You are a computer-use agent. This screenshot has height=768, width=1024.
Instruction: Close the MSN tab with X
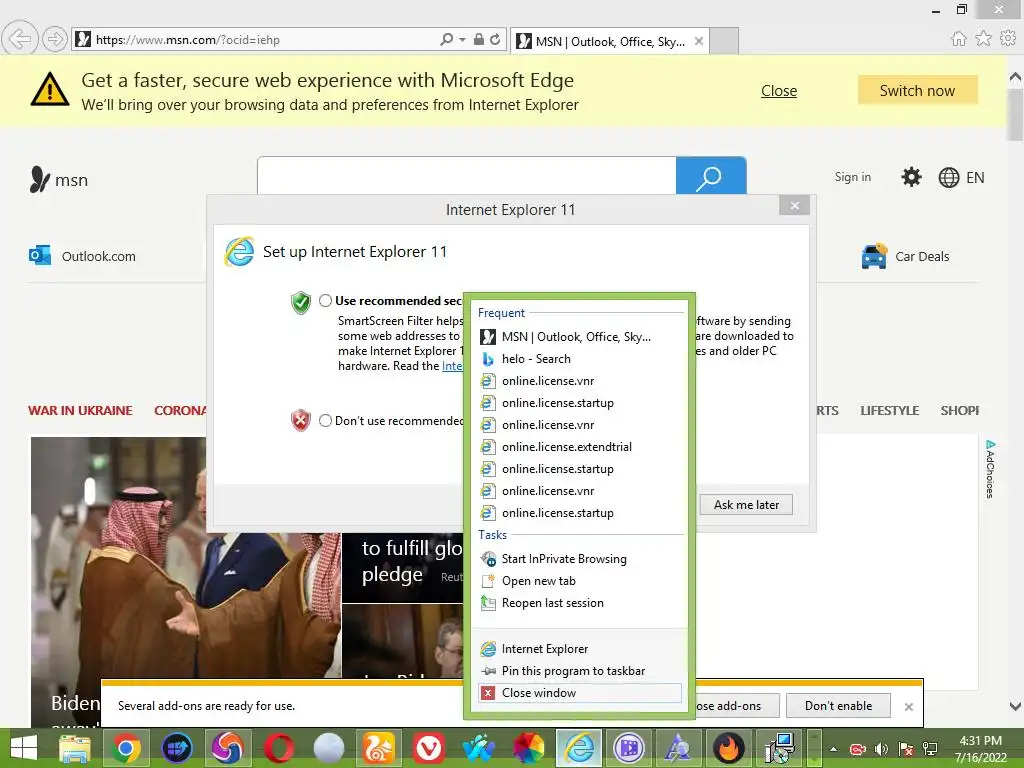(x=699, y=41)
